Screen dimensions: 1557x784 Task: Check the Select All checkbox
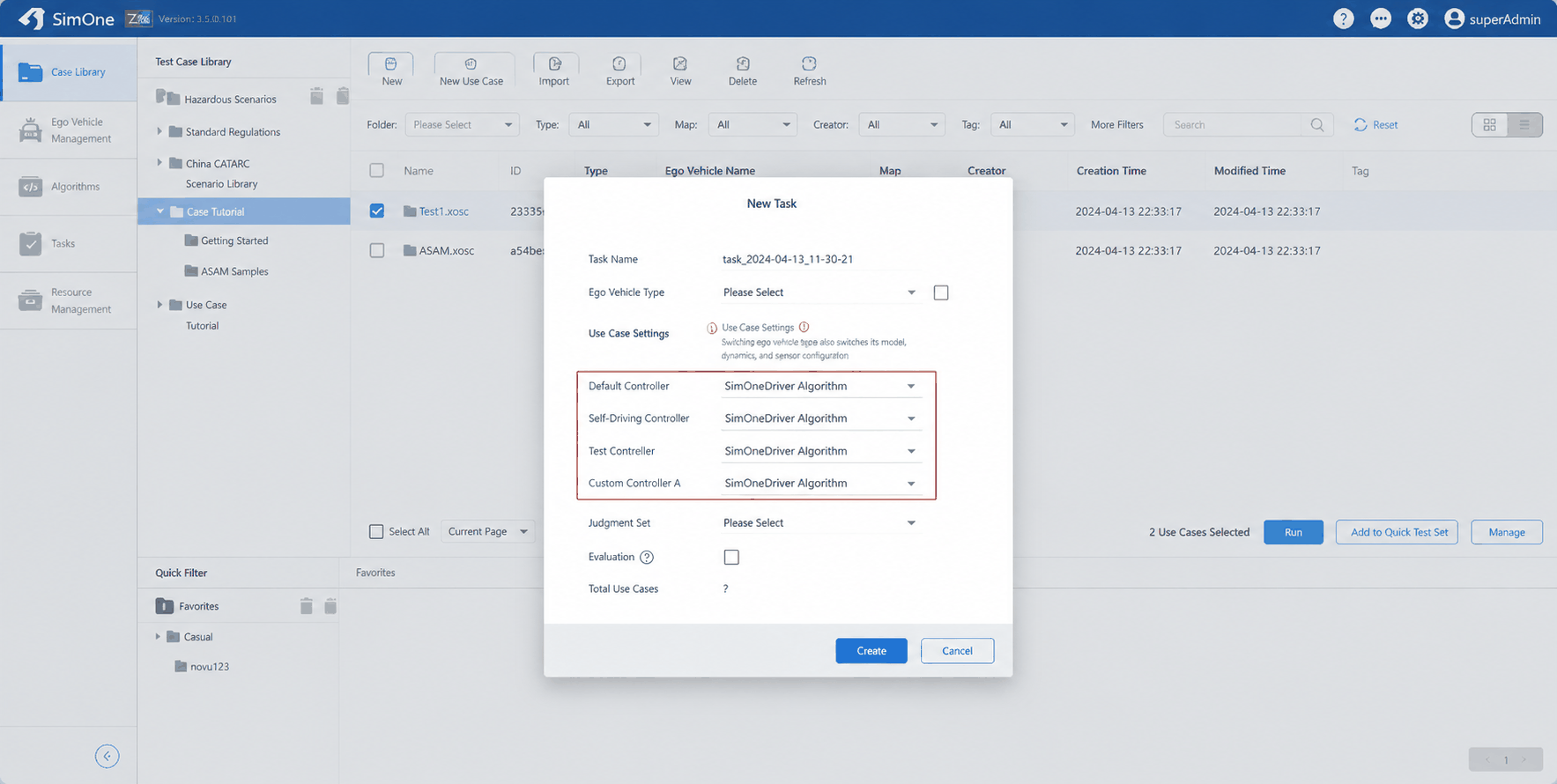pos(376,532)
